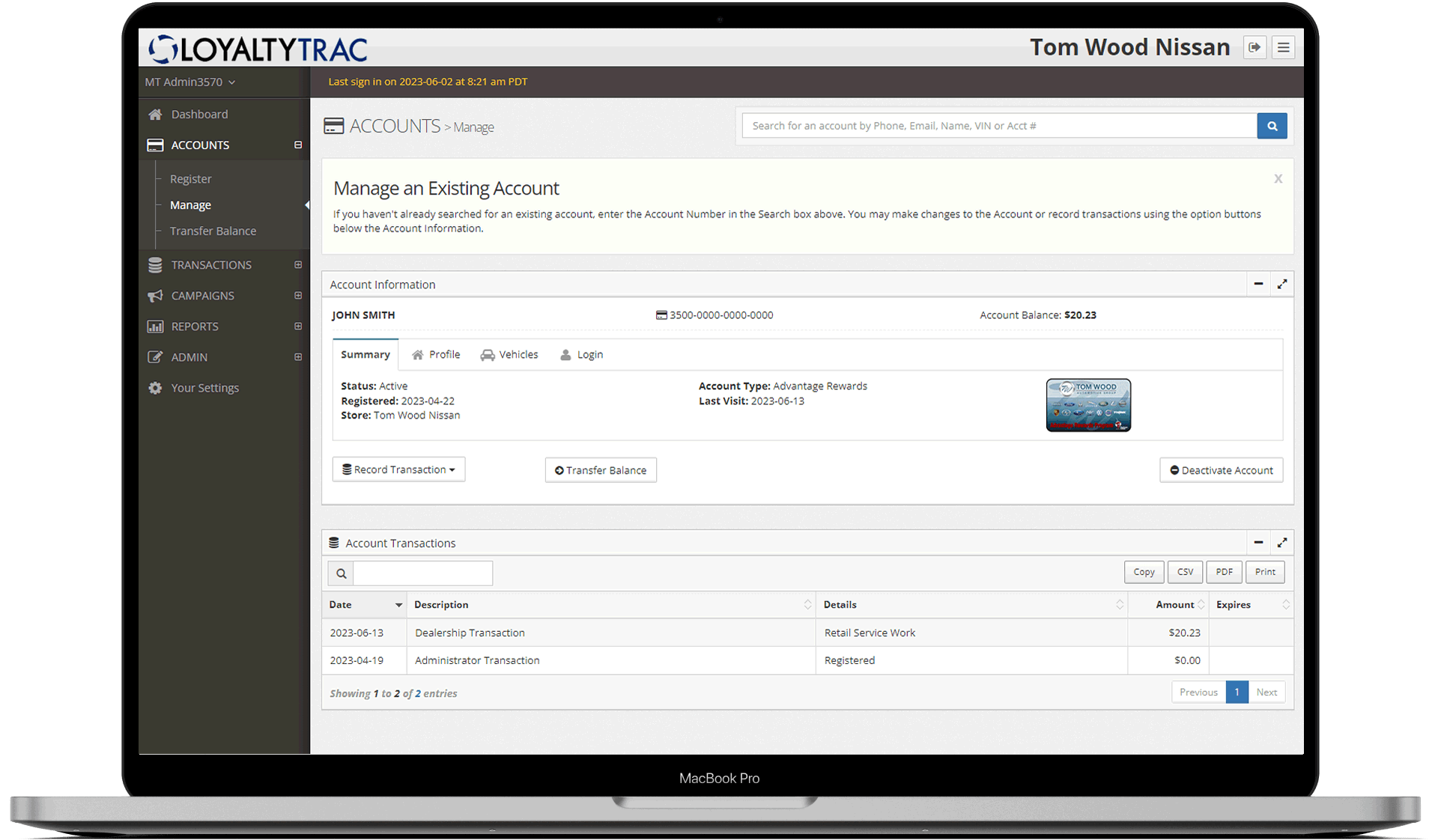Viewport: 1438px width, 840px height.
Task: Expand Account Information panel to fullscreen
Action: [x=1282, y=284]
